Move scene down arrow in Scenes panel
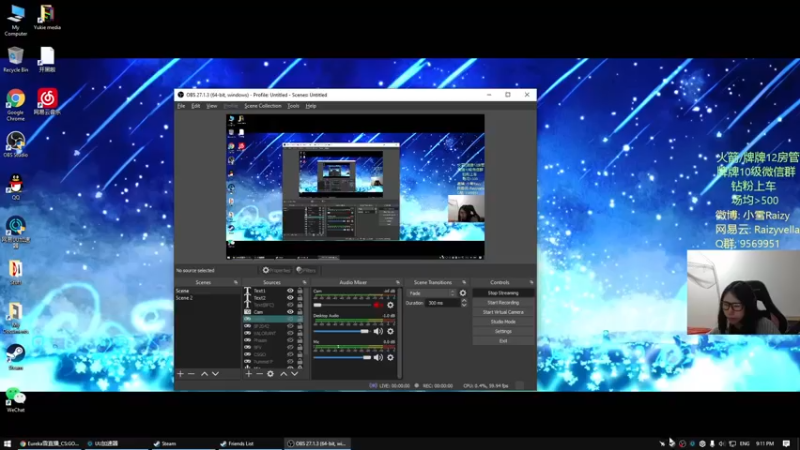The height and width of the screenshot is (450, 800). 215,374
